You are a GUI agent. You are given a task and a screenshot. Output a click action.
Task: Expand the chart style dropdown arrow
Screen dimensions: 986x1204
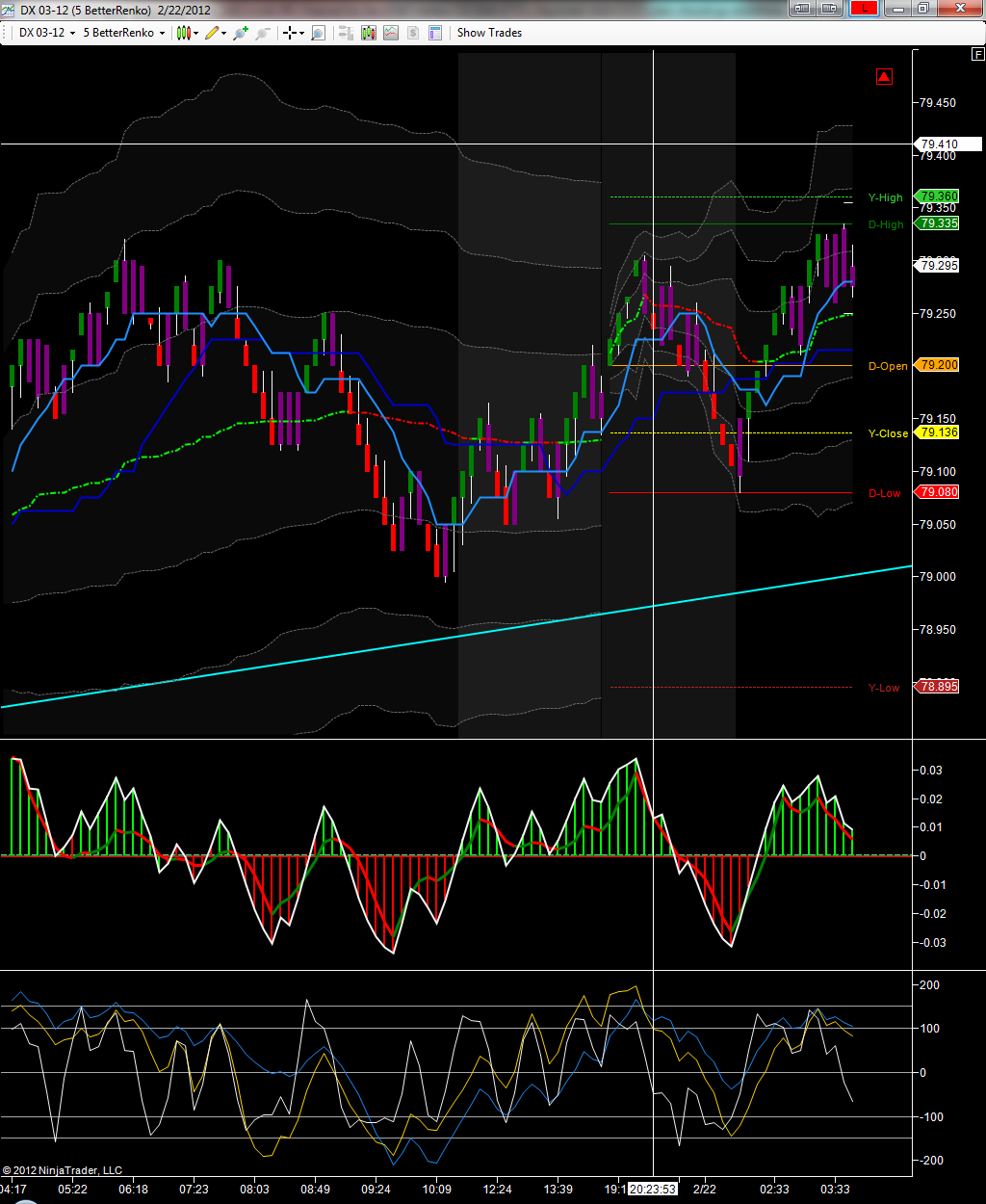coord(195,33)
